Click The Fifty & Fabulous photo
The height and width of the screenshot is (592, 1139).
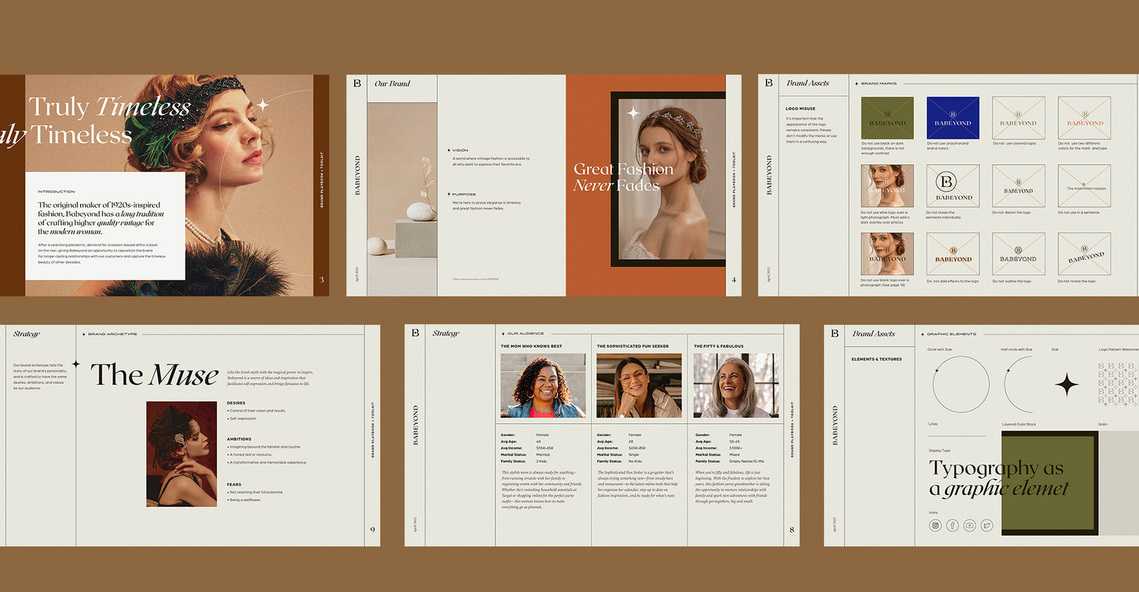pos(736,385)
